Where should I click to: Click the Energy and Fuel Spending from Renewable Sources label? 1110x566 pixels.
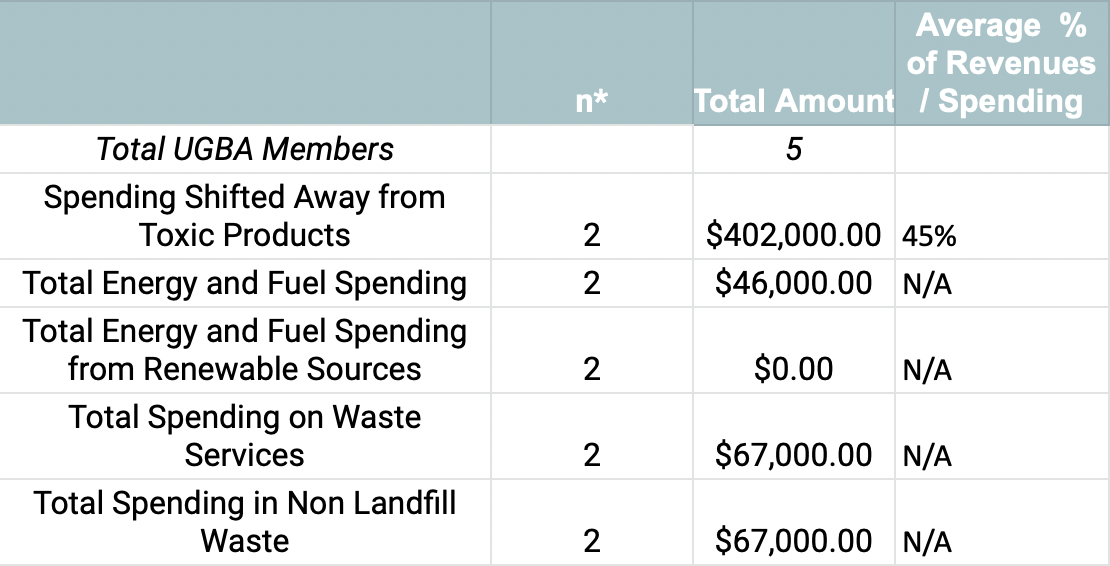[x=245, y=350]
